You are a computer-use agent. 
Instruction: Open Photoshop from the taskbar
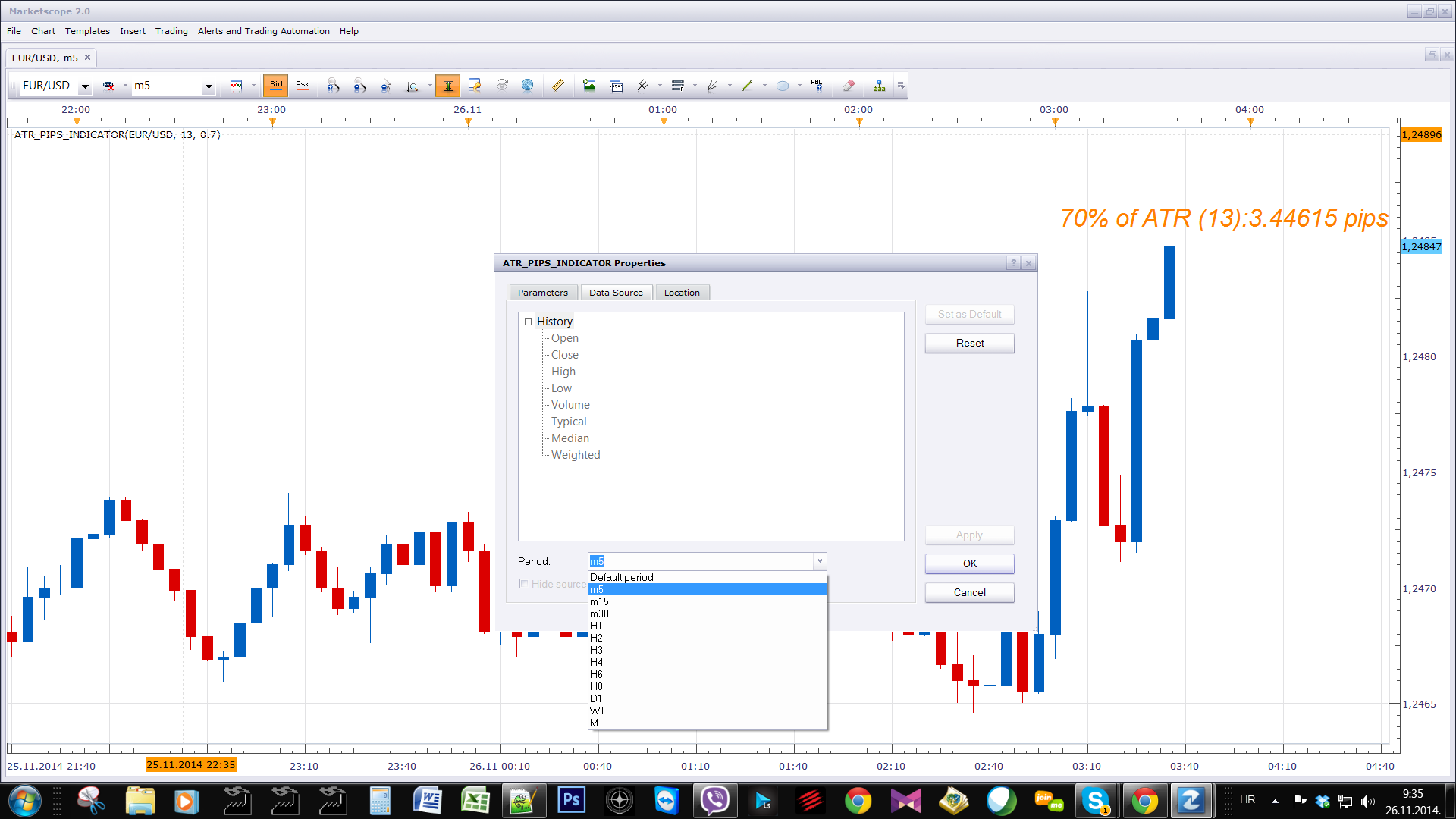[572, 800]
